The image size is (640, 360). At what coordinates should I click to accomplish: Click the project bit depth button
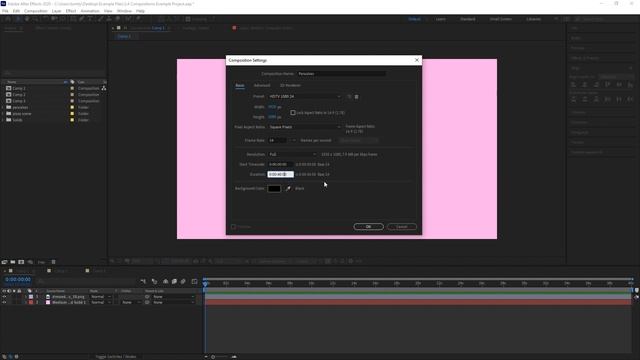pos(41,262)
